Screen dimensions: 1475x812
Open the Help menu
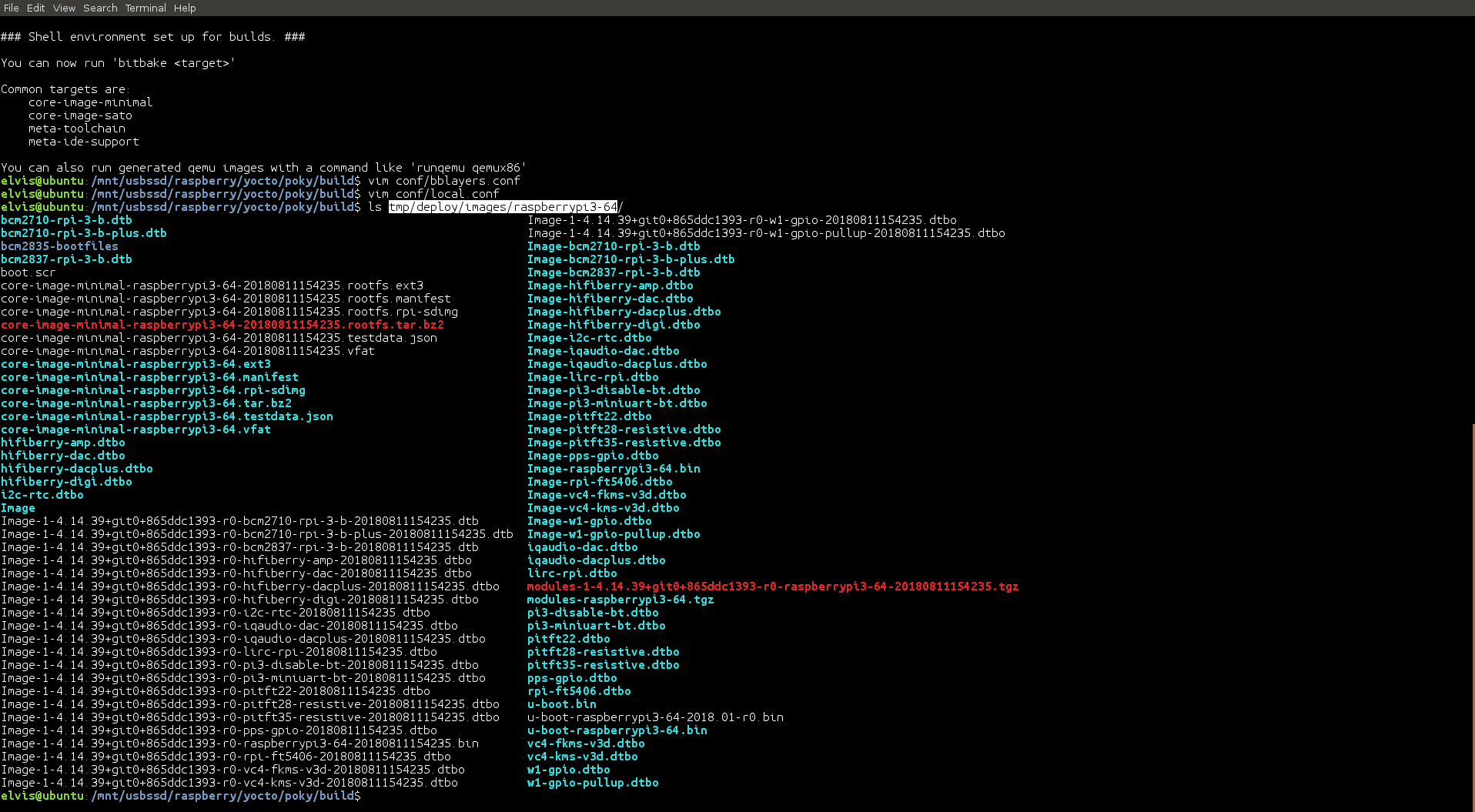click(x=185, y=8)
